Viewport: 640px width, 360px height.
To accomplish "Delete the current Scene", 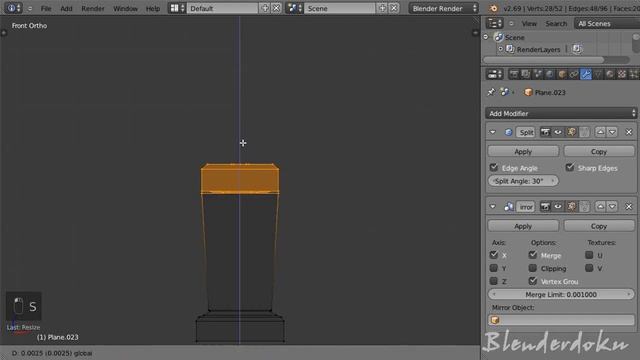I will tap(393, 8).
